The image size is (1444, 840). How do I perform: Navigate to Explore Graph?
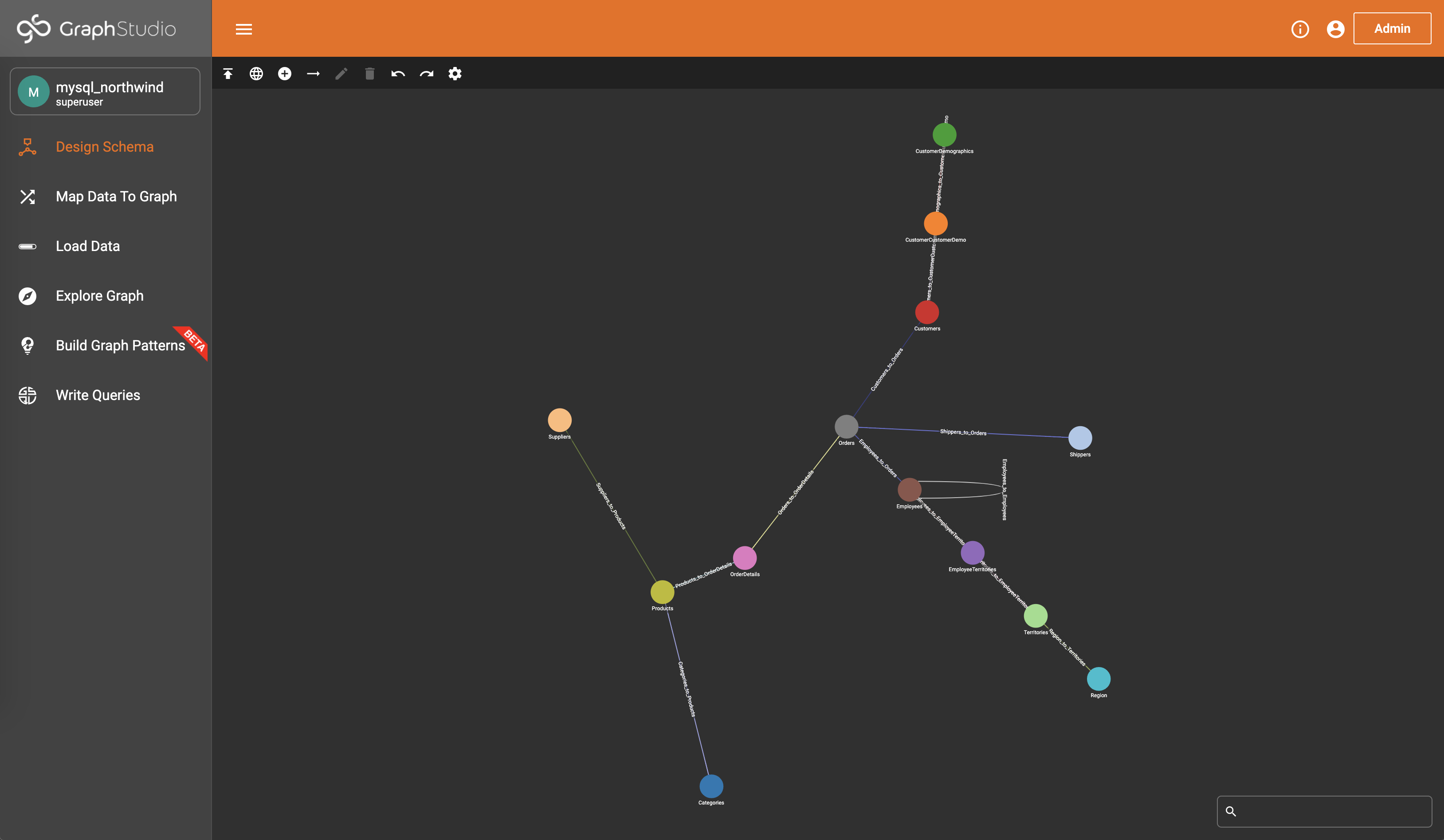pos(99,296)
